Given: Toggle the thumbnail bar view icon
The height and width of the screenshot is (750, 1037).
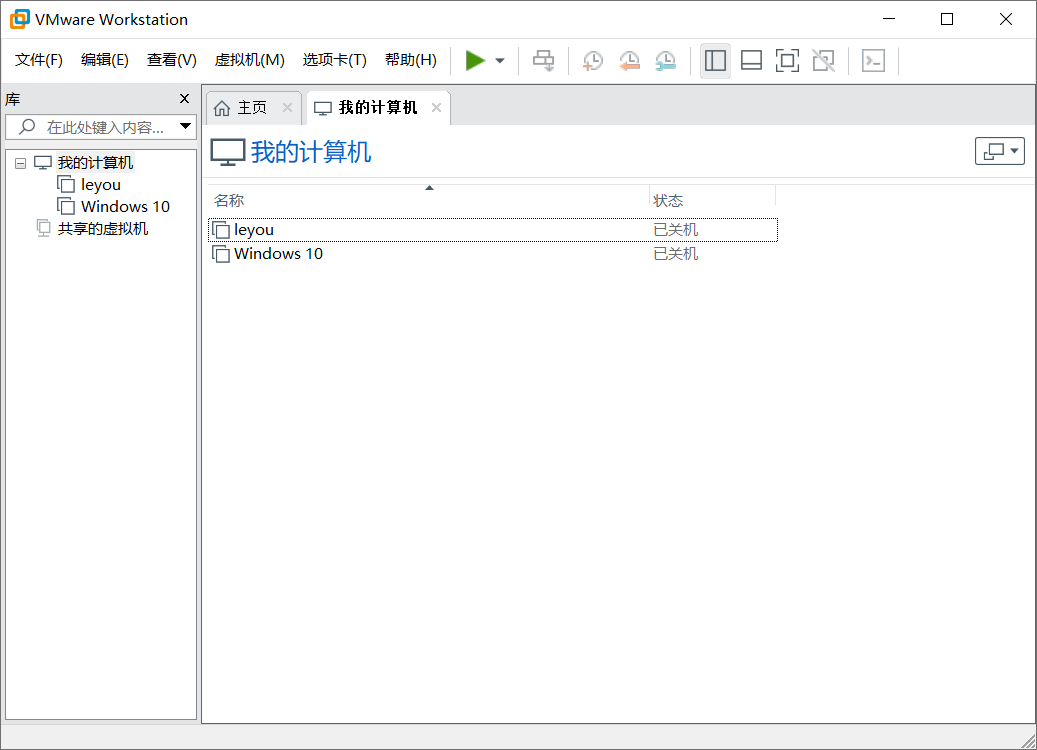Looking at the screenshot, I should point(751,61).
